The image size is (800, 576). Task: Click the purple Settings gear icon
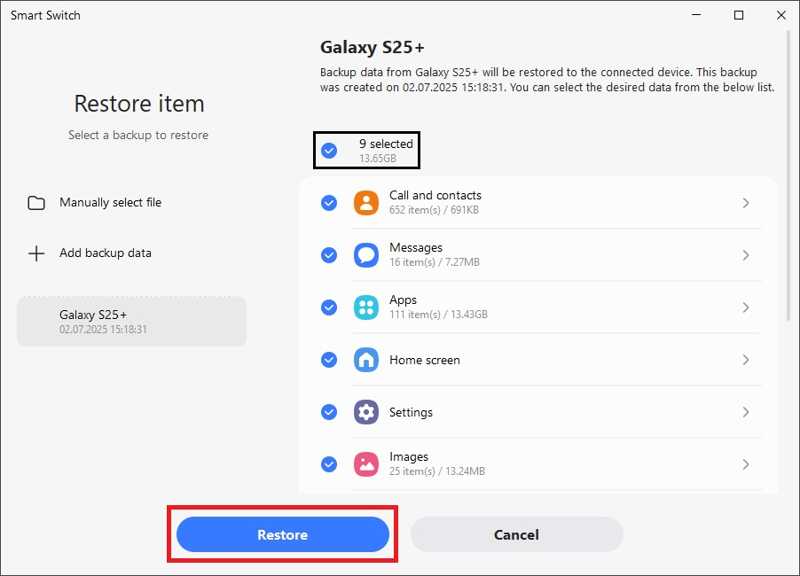pyautogui.click(x=366, y=412)
